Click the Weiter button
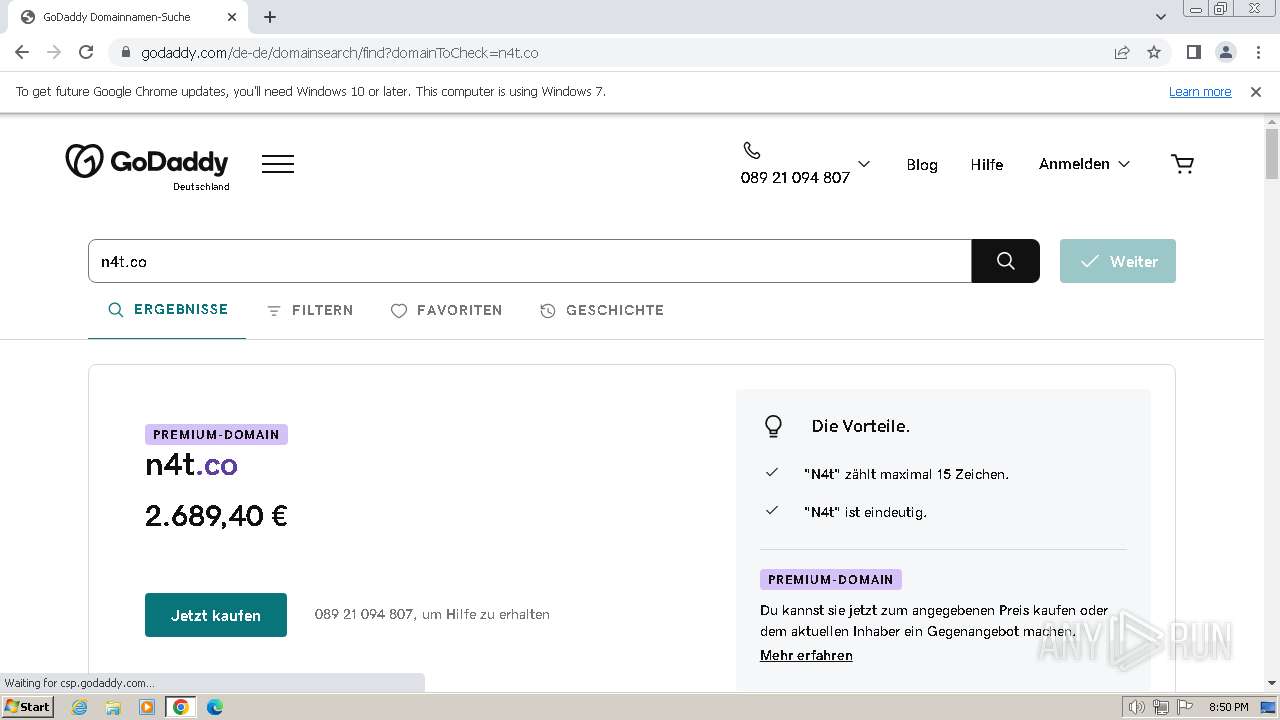The width and height of the screenshot is (1280, 720). 1118,261
